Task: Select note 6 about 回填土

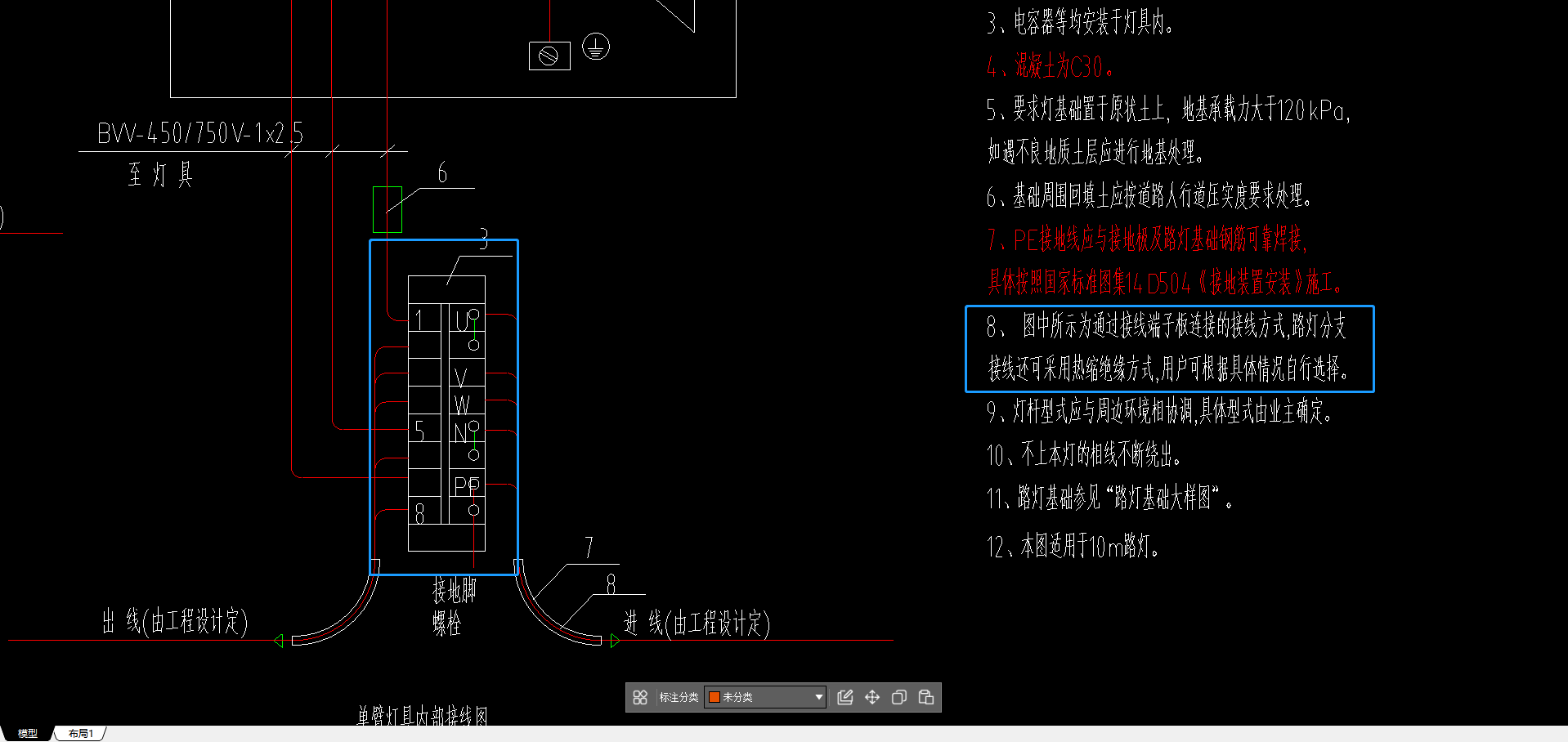Action: 1149,196
